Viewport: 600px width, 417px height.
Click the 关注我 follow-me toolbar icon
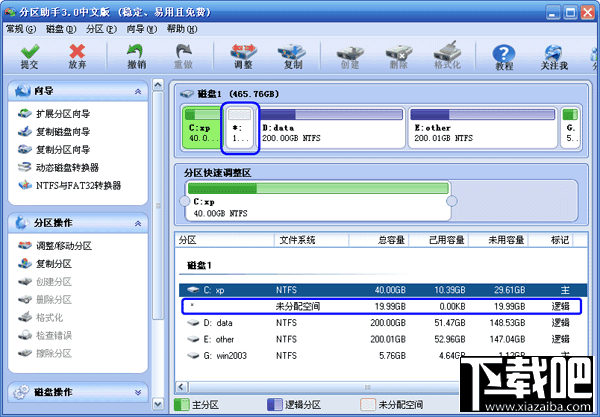tap(553, 52)
